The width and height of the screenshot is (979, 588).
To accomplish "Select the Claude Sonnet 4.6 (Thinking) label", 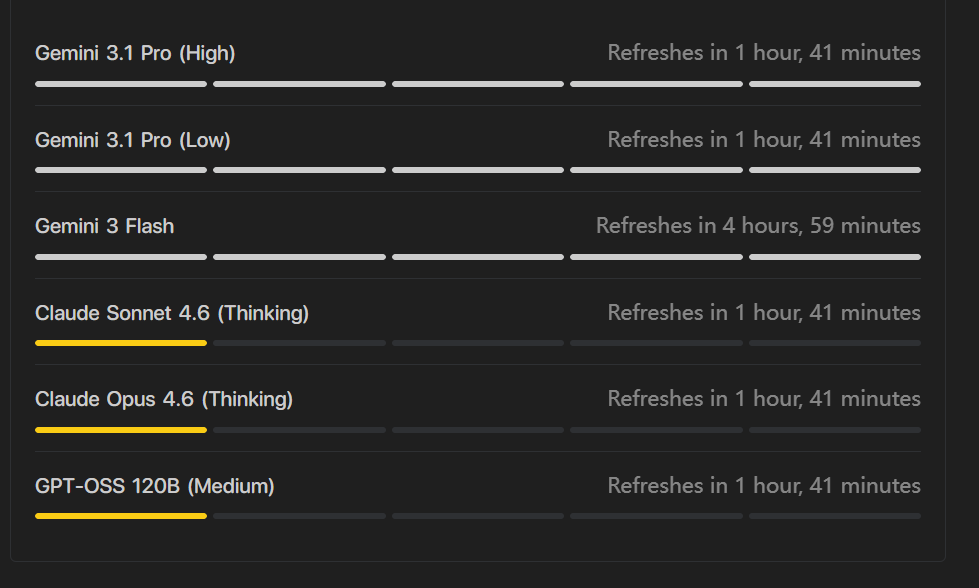I will point(172,313).
